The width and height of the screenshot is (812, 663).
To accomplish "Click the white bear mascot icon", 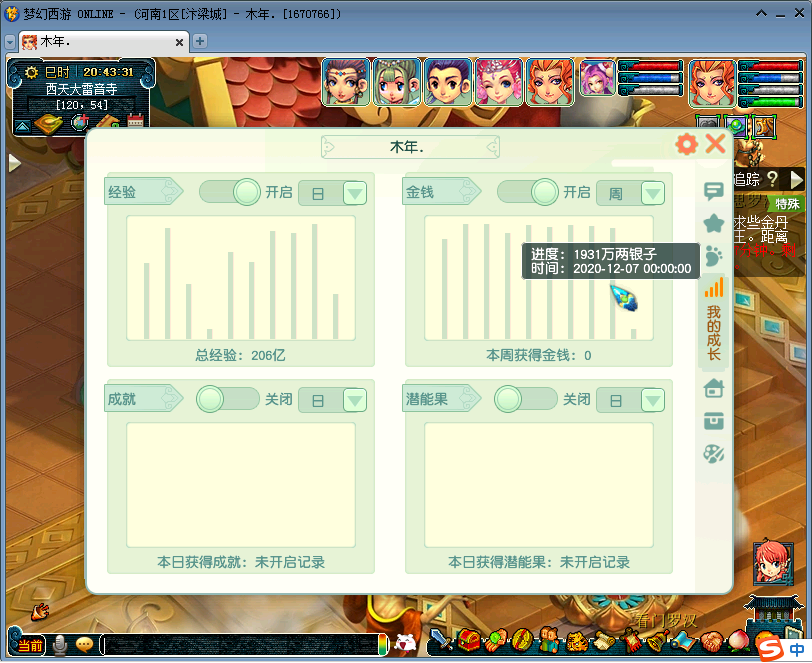I will tap(405, 643).
